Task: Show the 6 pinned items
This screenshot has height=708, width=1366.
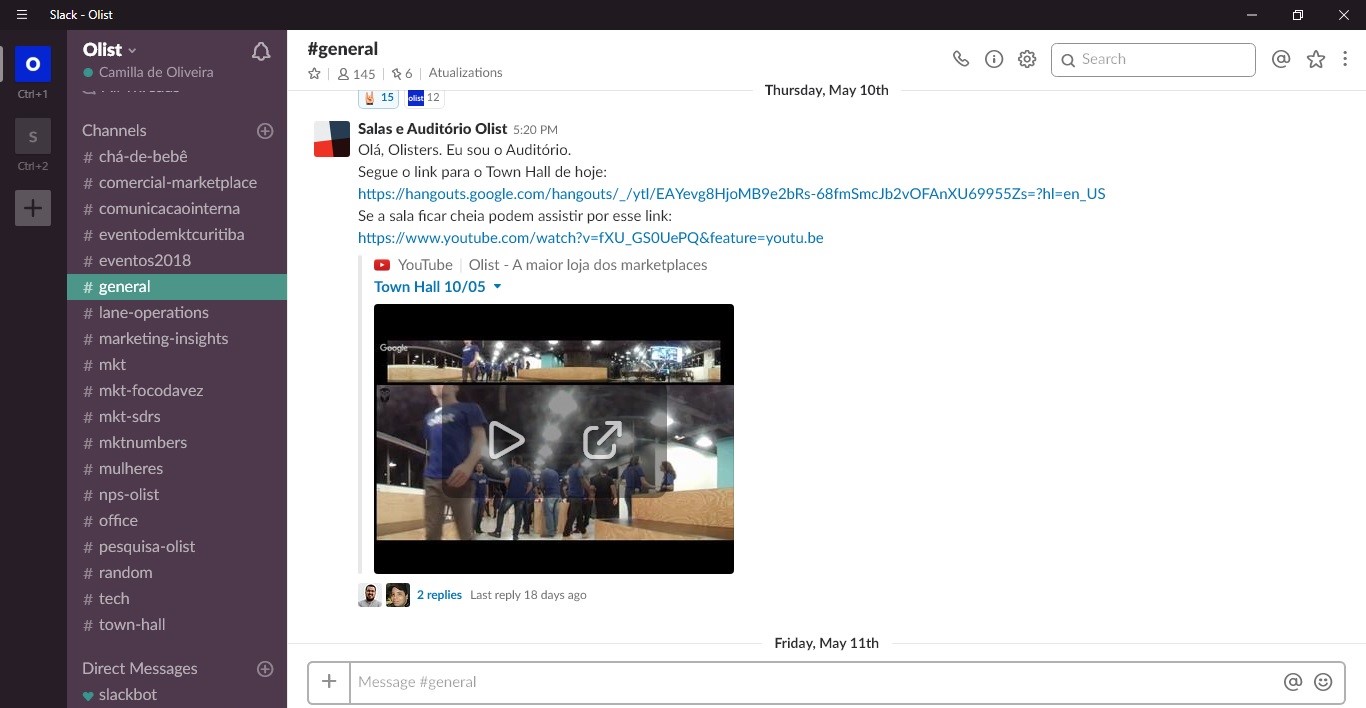Action: 402,74
